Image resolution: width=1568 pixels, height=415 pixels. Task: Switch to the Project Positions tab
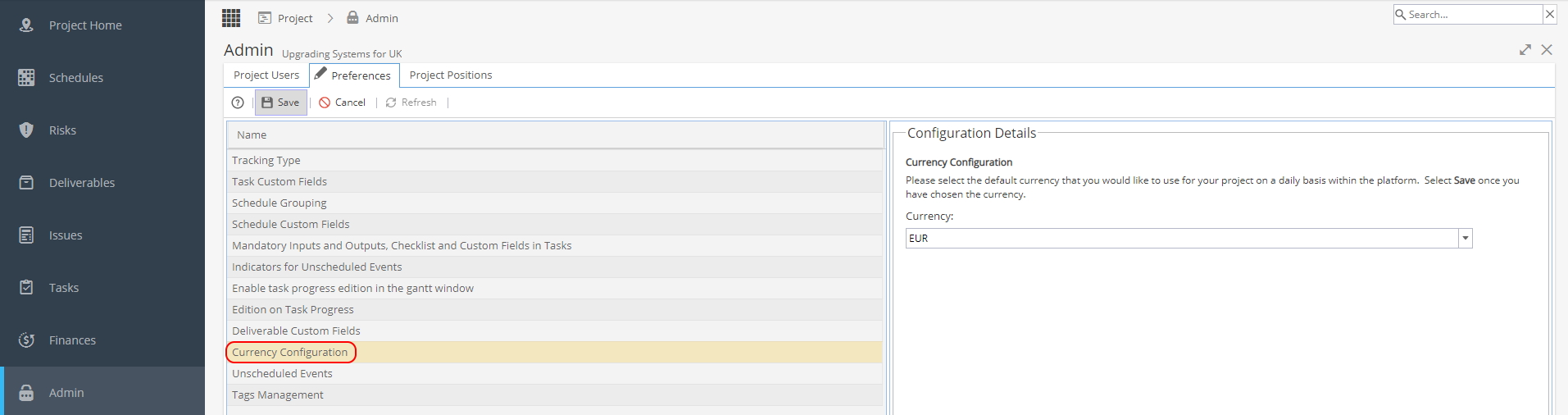pos(451,75)
